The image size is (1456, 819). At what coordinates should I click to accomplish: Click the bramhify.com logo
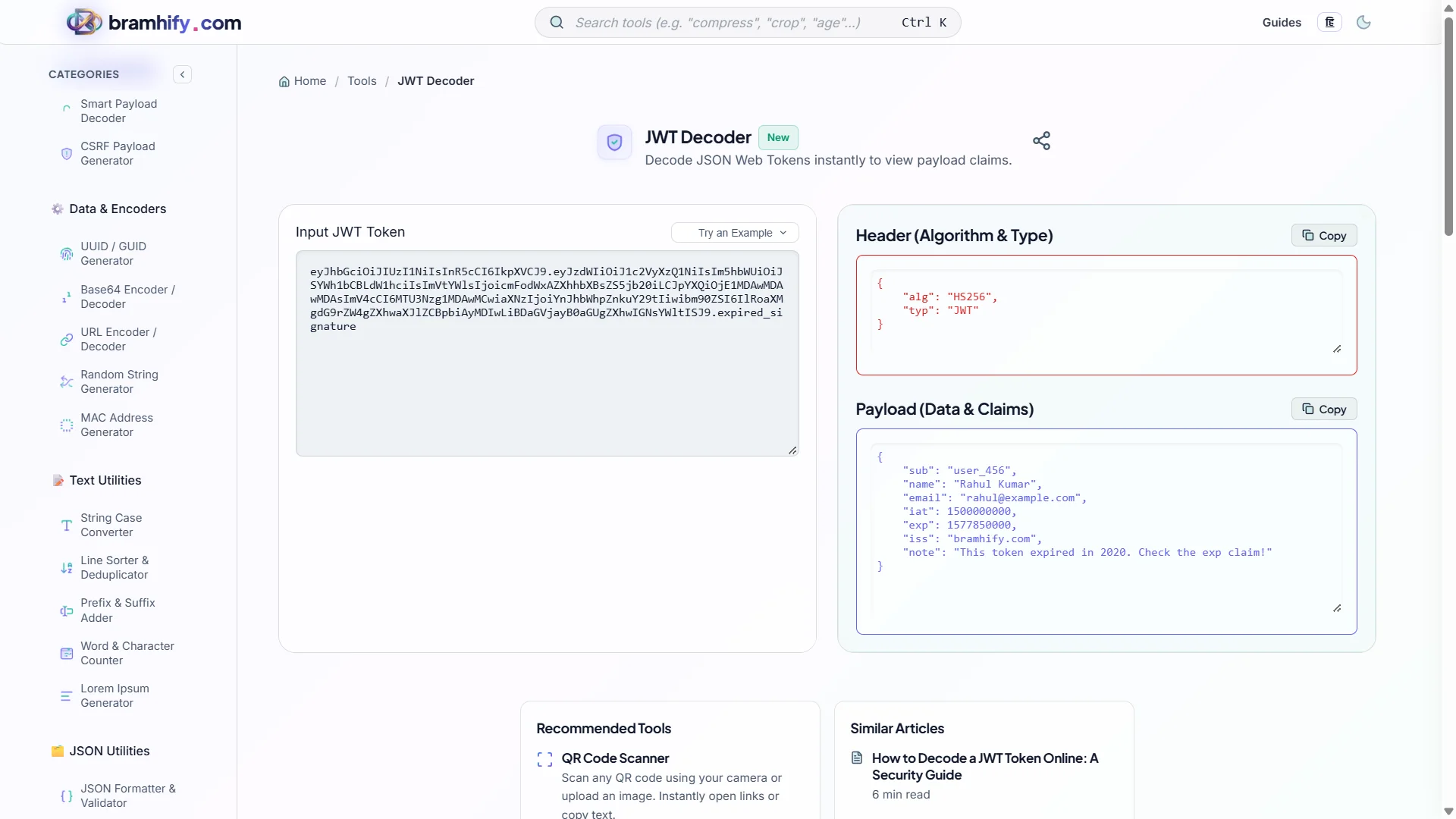coord(154,23)
